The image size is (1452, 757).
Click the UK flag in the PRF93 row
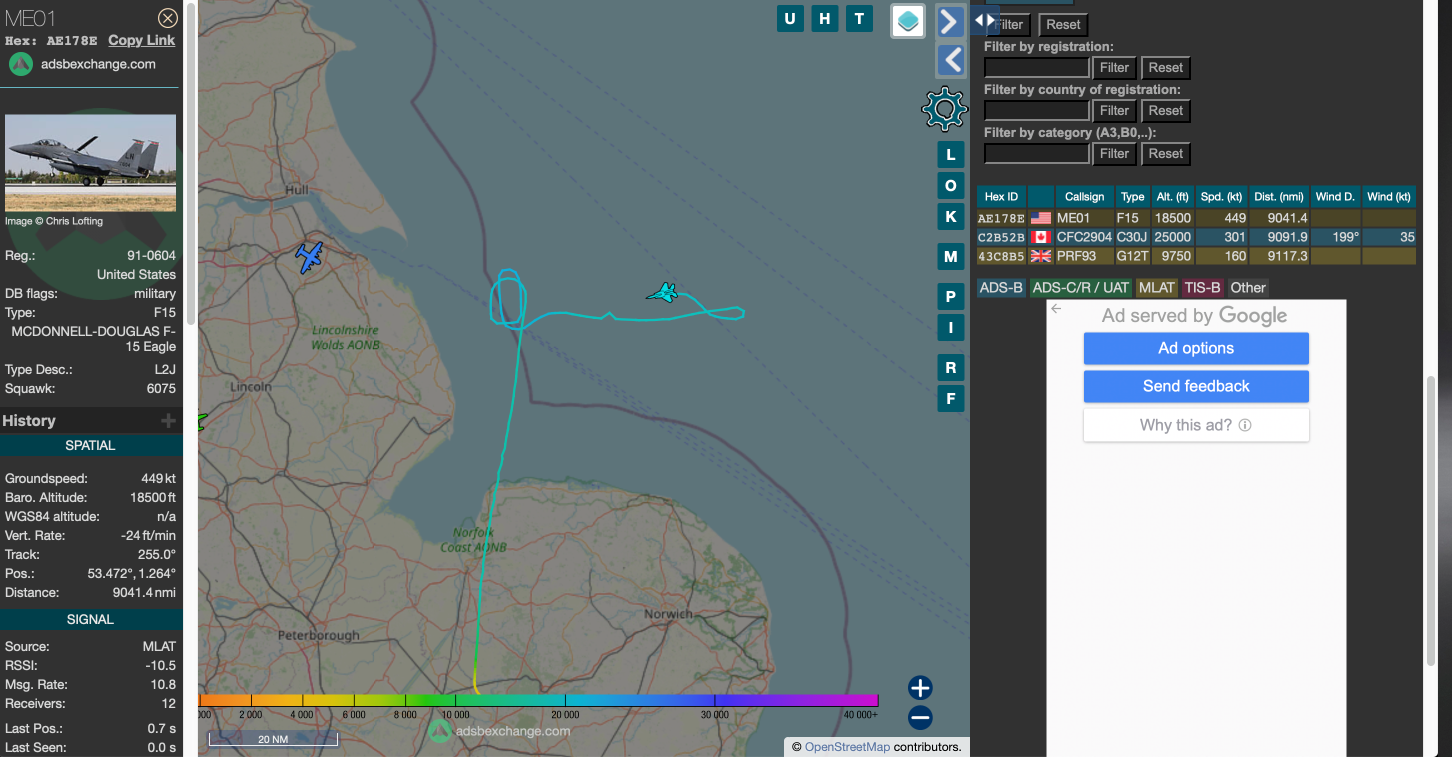tap(1041, 256)
